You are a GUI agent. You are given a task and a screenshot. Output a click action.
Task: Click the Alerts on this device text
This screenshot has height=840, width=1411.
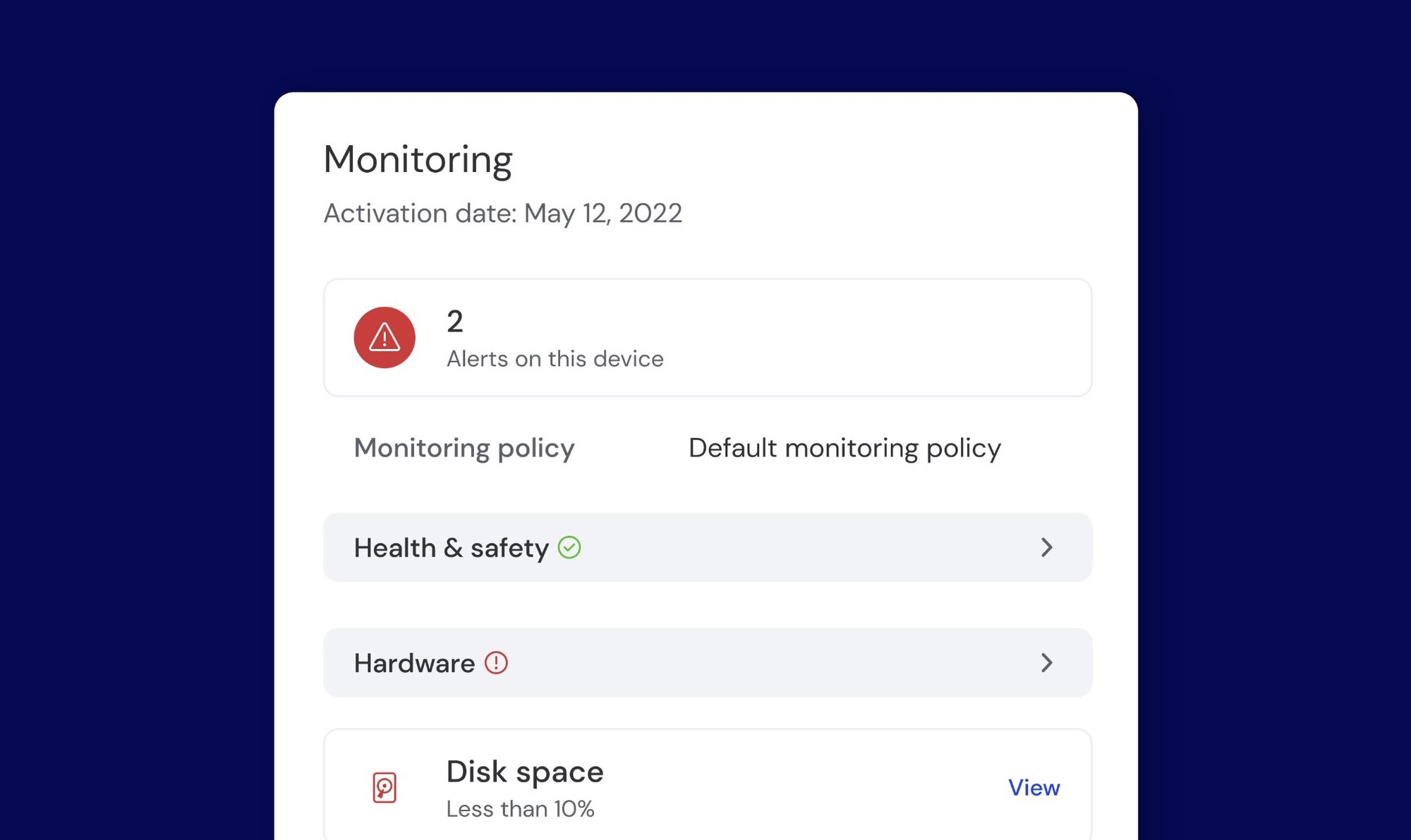(x=555, y=359)
